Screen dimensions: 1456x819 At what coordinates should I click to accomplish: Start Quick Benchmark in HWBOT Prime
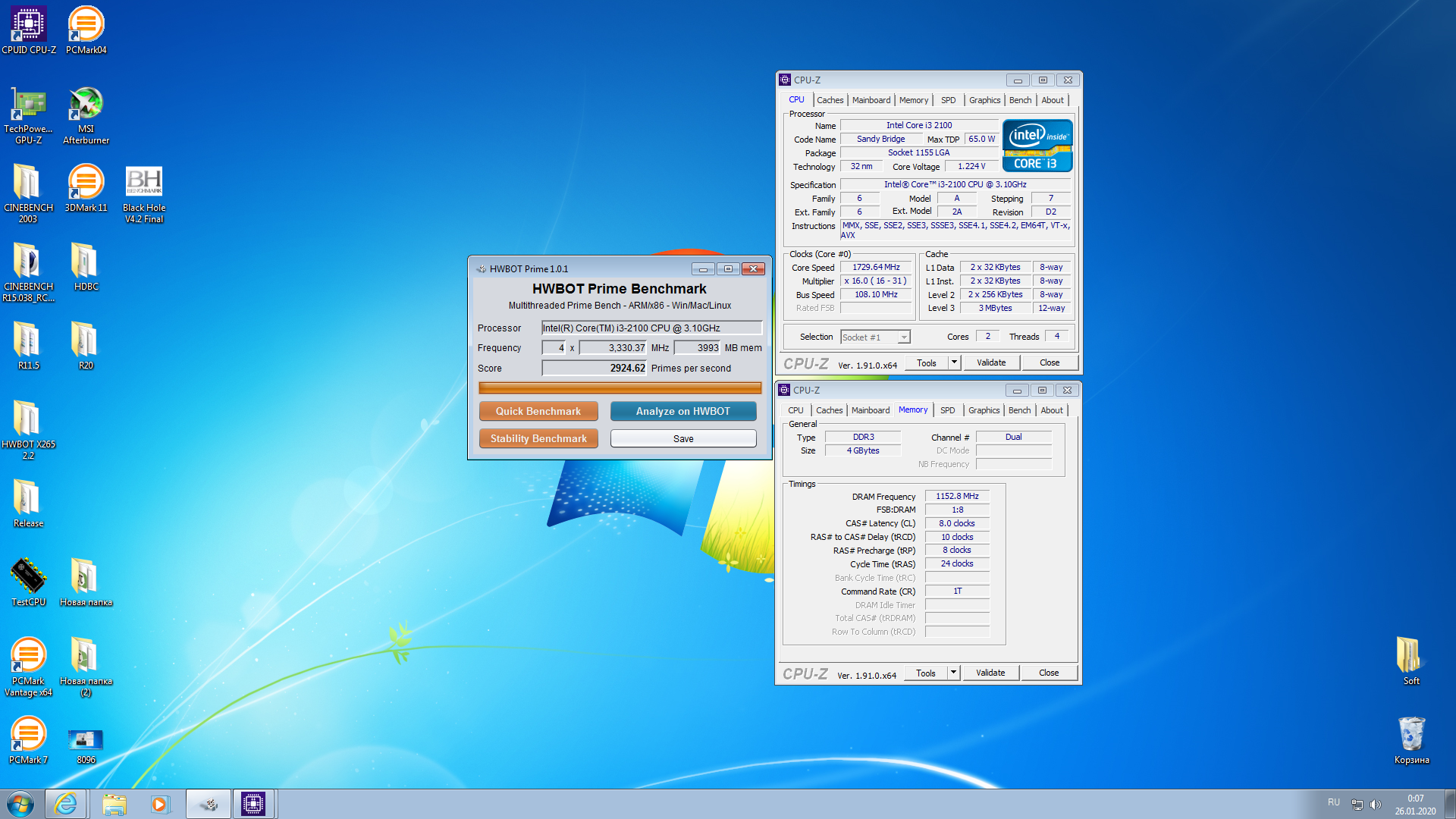pos(538,411)
